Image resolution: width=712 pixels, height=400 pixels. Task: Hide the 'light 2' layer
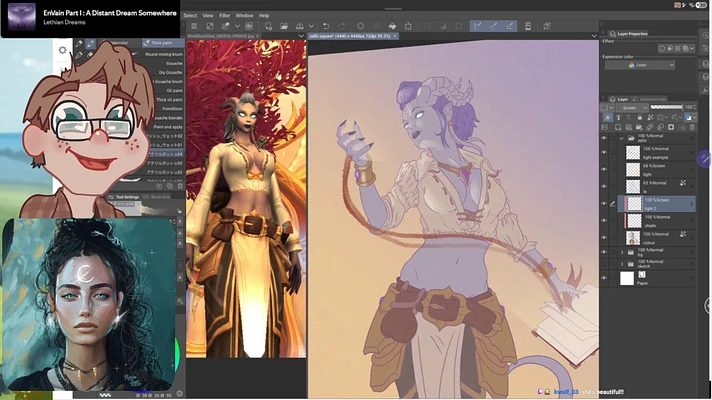click(604, 203)
